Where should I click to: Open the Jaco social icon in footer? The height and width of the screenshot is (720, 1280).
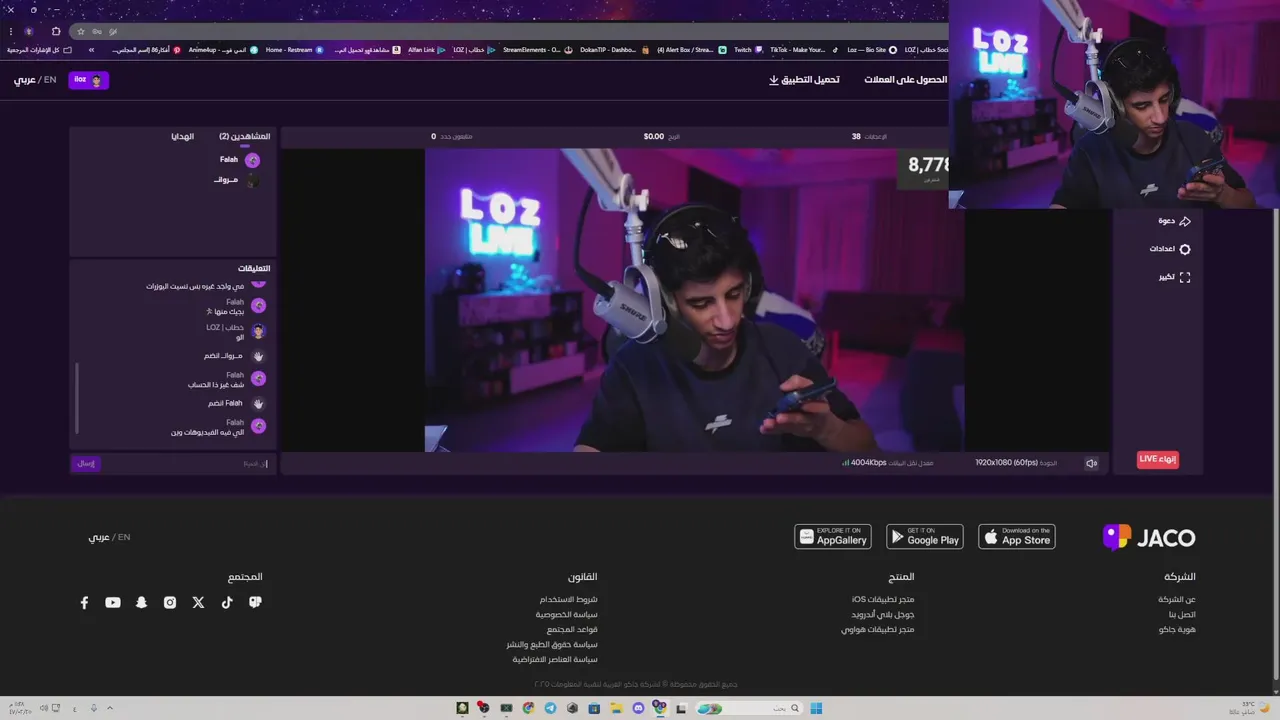[255, 602]
